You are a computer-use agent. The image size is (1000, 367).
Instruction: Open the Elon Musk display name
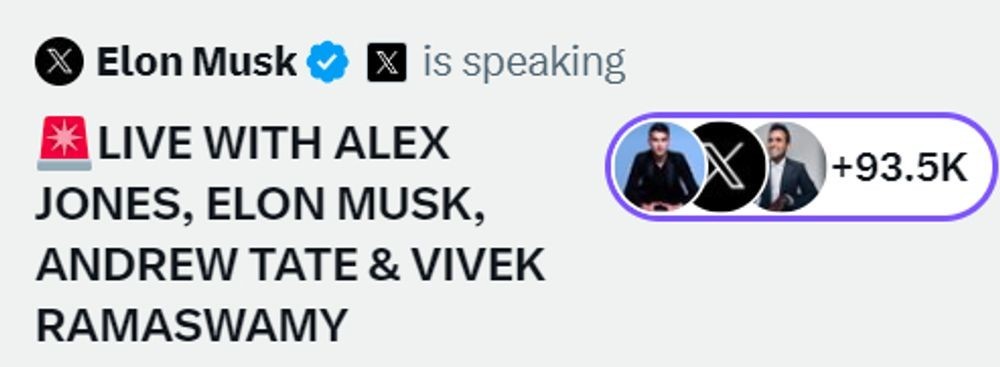coord(196,62)
